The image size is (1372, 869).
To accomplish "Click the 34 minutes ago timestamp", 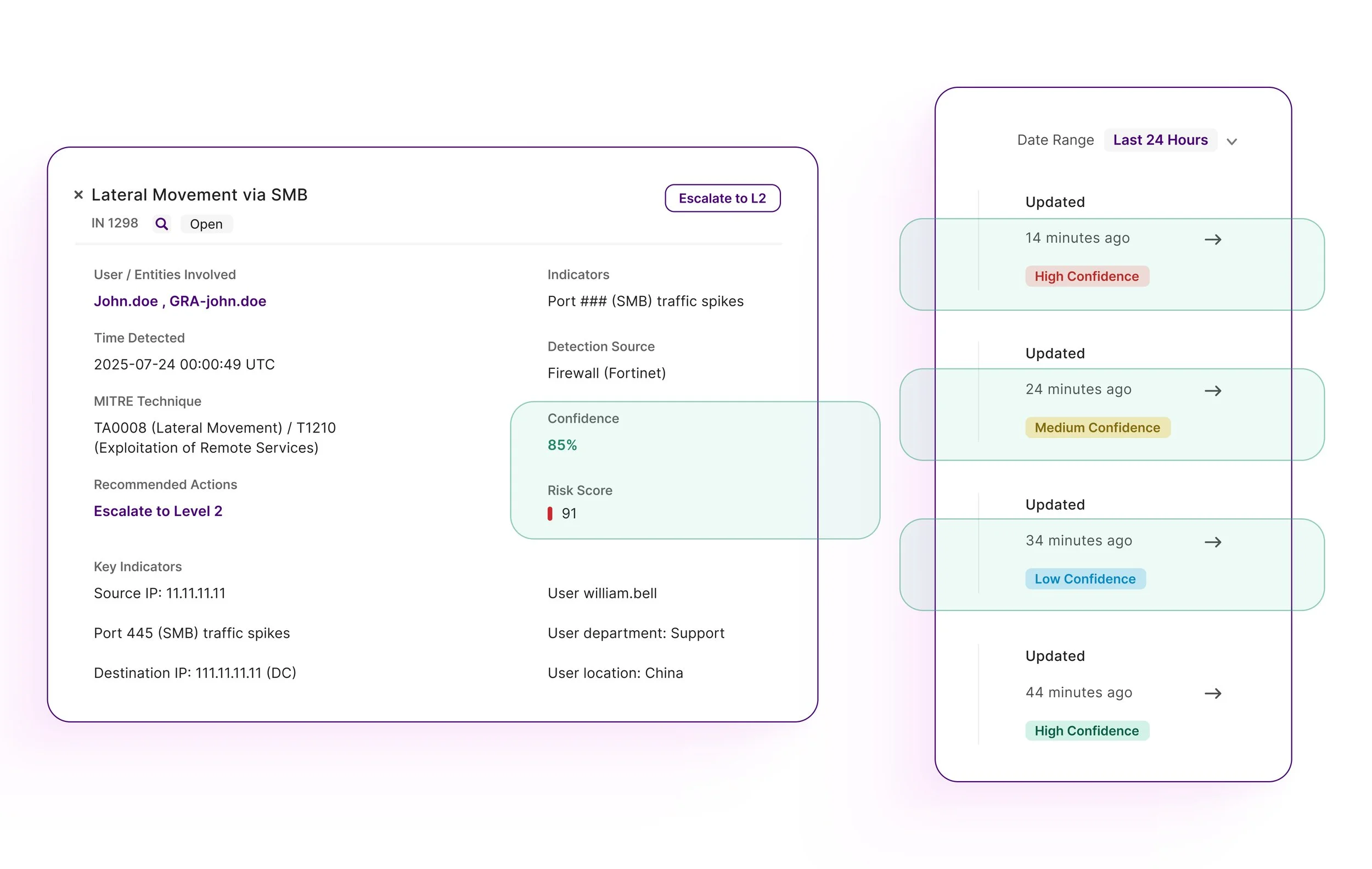I will click(1079, 541).
